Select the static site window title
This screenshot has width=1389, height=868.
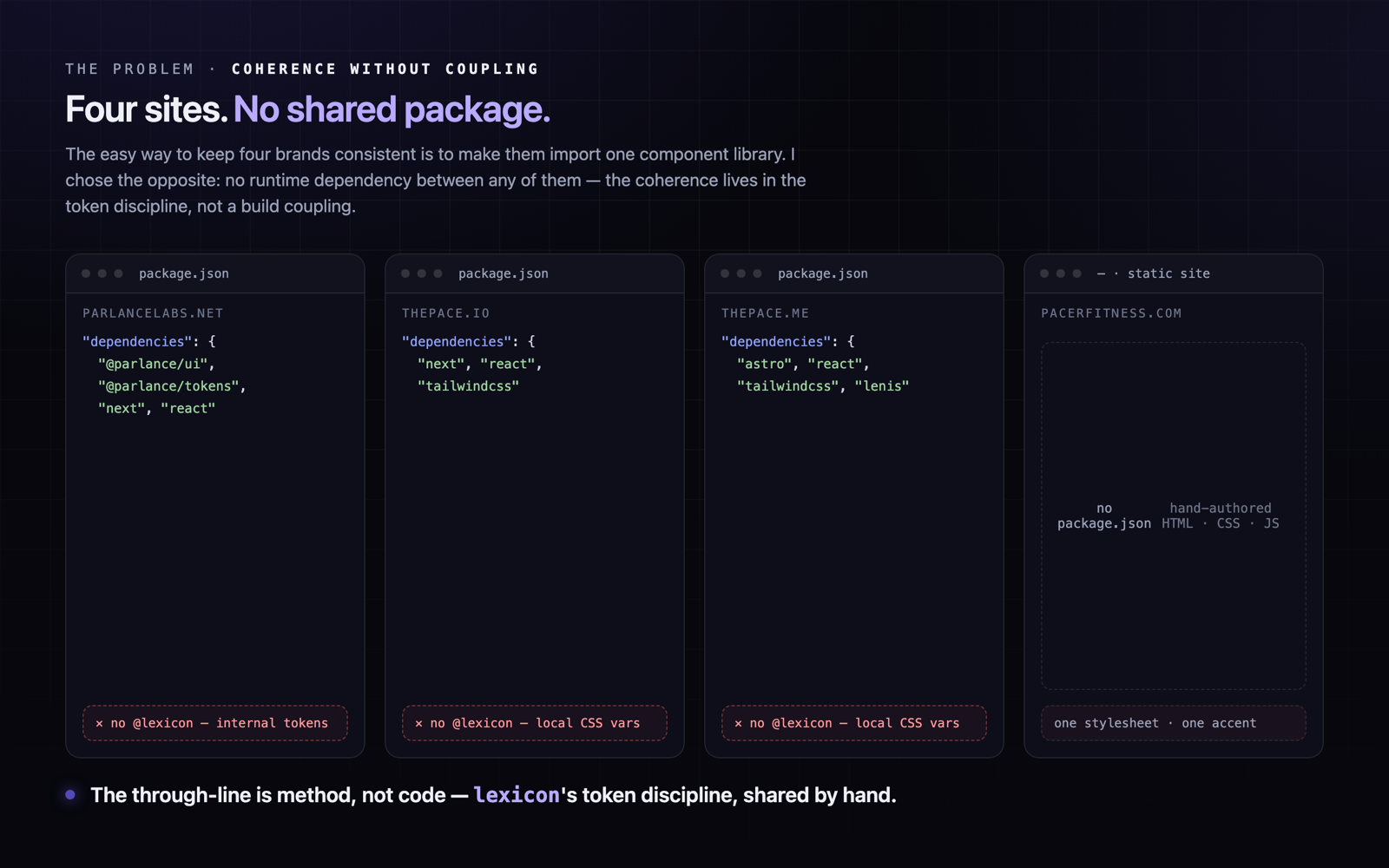1154,273
